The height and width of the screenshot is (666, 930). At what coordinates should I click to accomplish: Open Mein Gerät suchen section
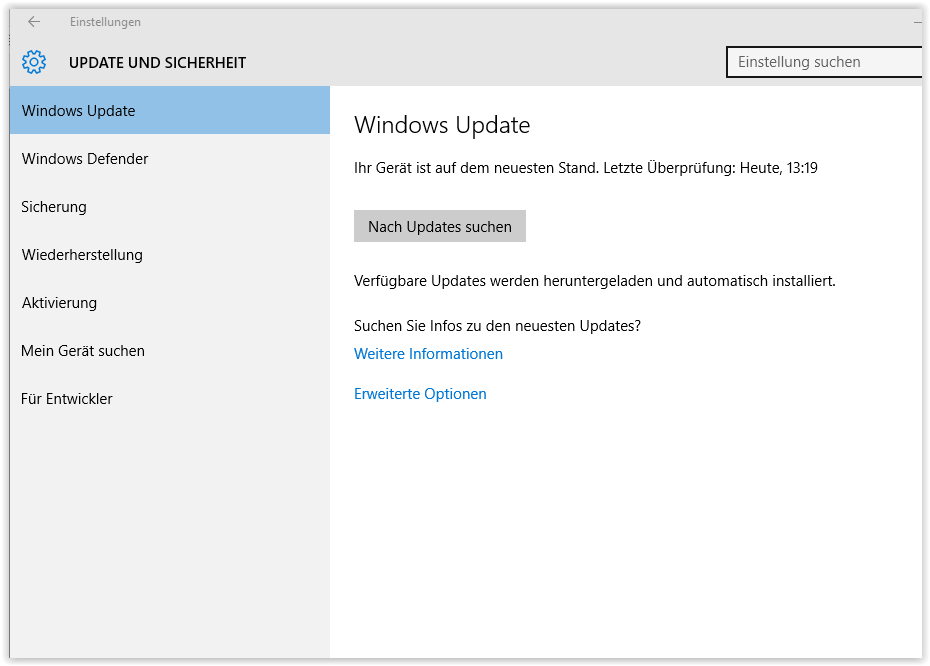pos(170,350)
